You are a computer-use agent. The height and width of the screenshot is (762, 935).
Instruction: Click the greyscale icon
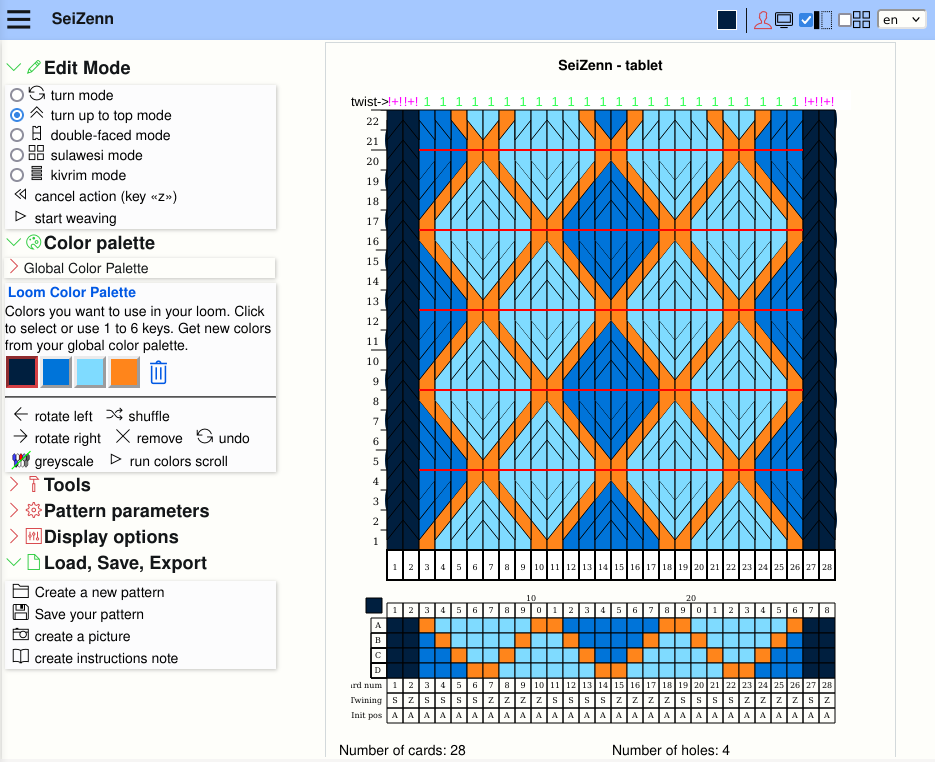19,462
